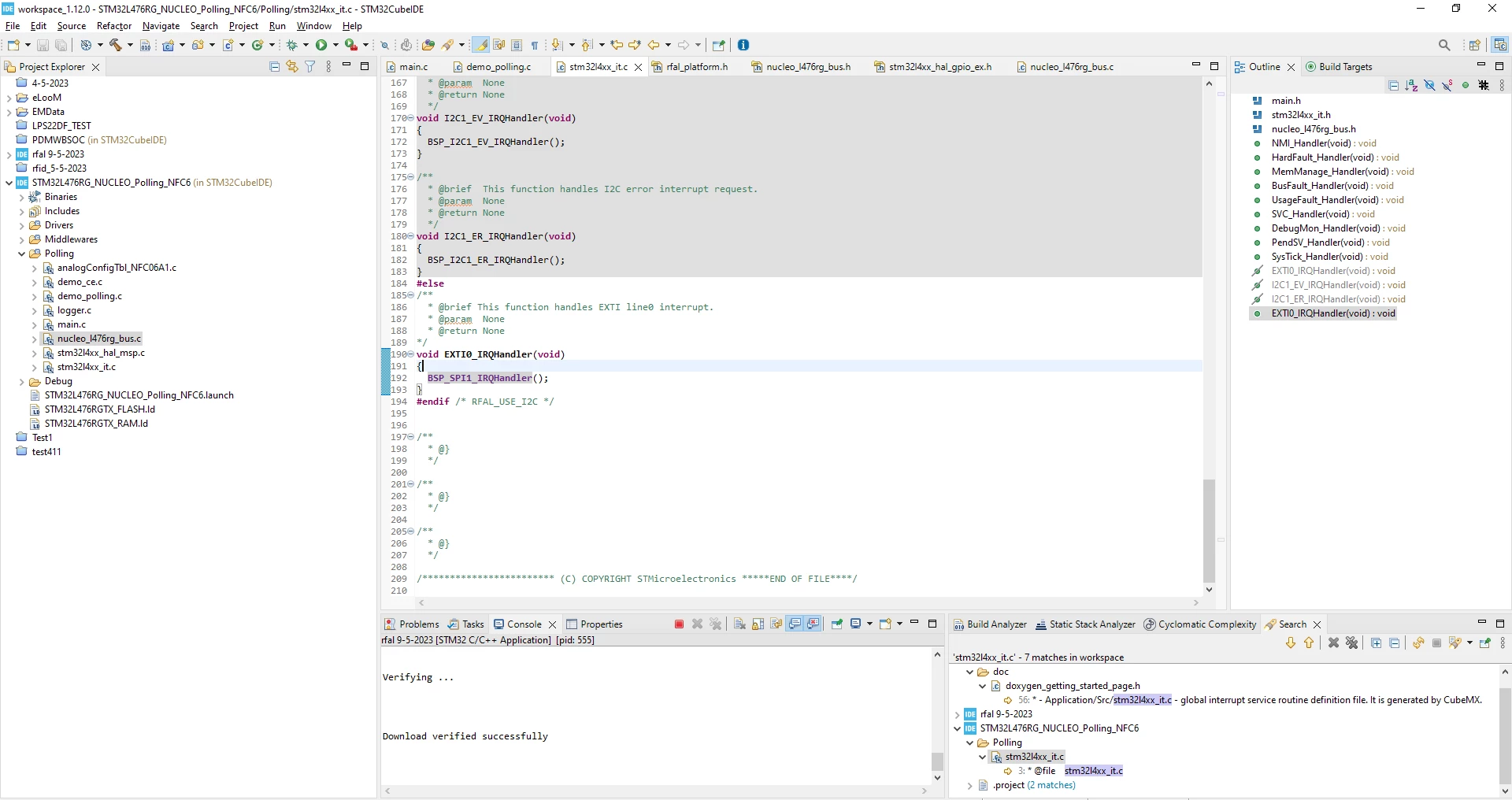Click Back navigation yellow arrow
Image resolution: width=1512 pixels, height=800 pixels.
pos(654,45)
